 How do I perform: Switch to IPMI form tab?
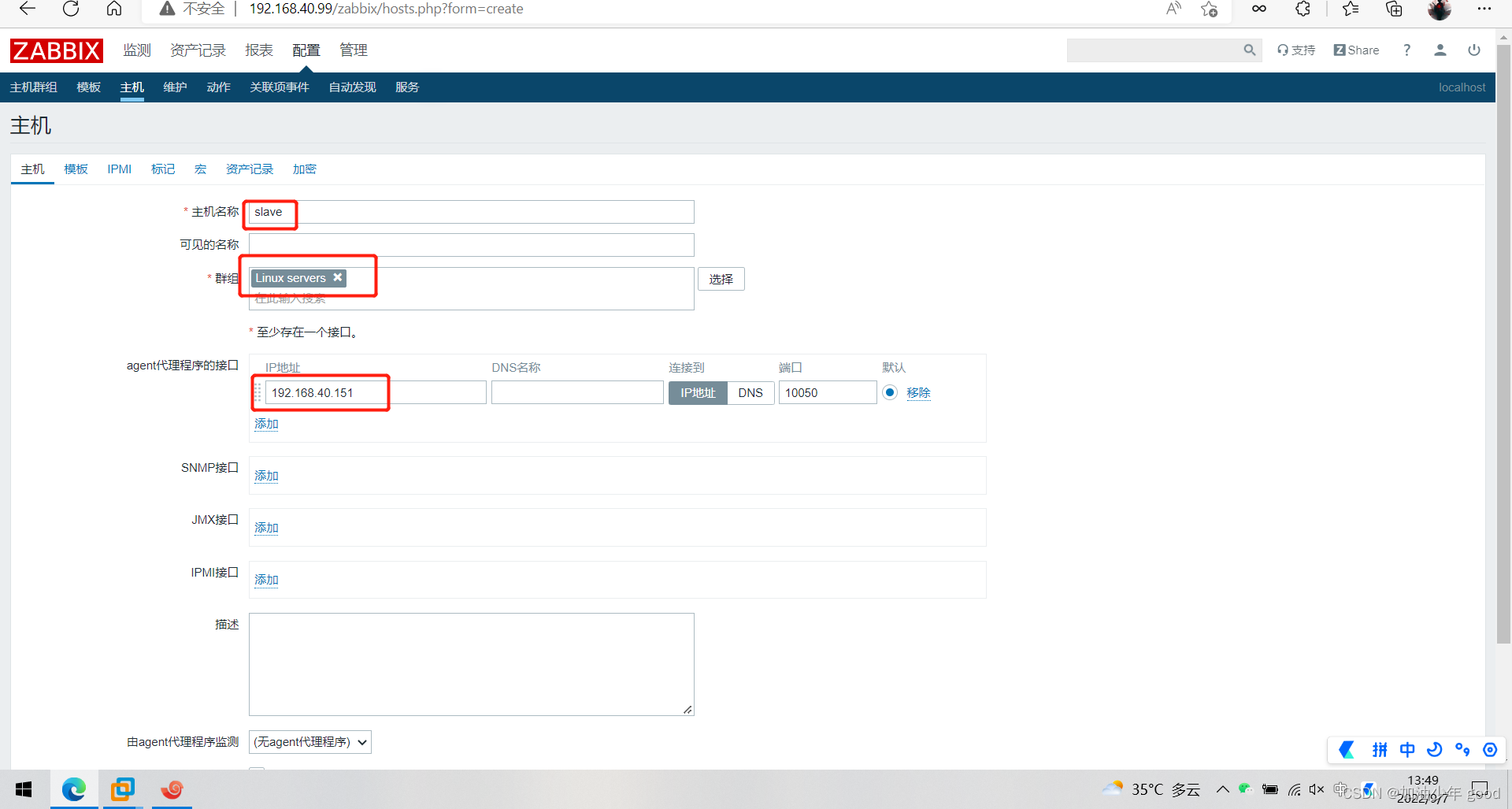[x=120, y=169]
